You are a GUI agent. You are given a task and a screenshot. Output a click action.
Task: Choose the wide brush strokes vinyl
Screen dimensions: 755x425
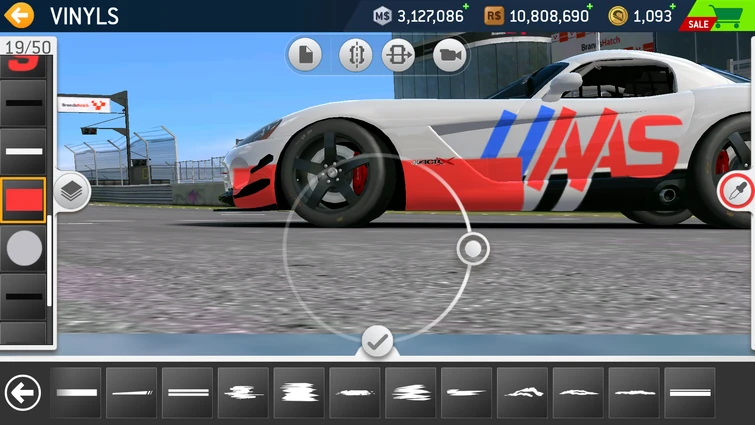[411, 393]
